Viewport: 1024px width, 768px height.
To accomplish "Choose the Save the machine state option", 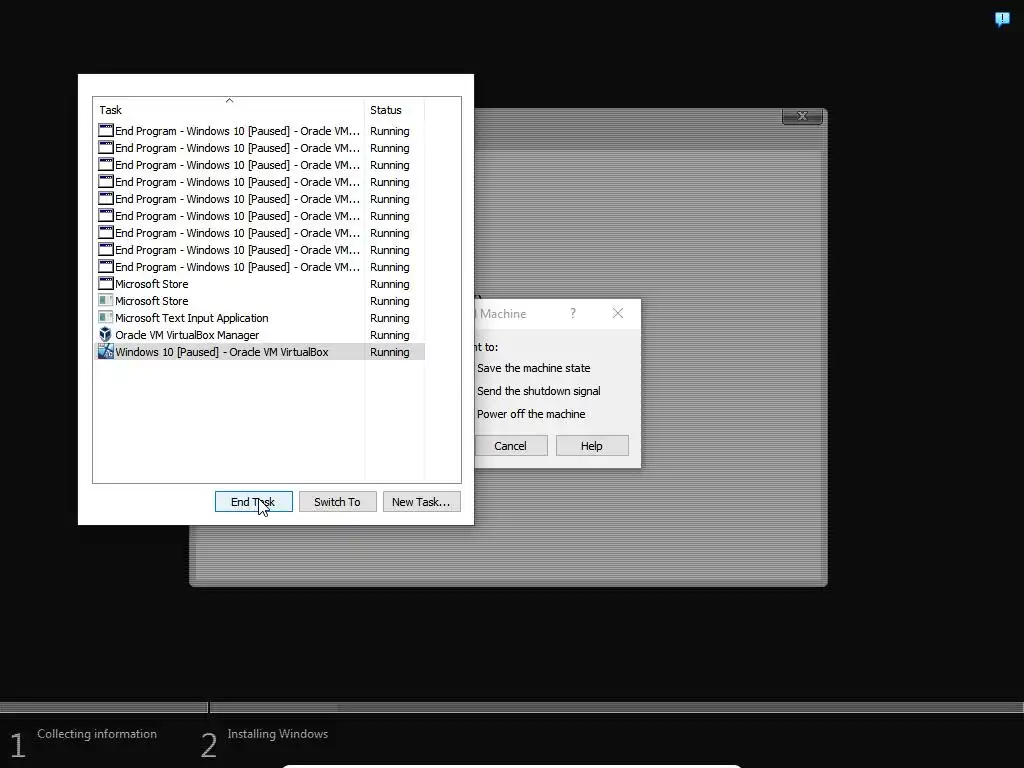I will tap(534, 368).
